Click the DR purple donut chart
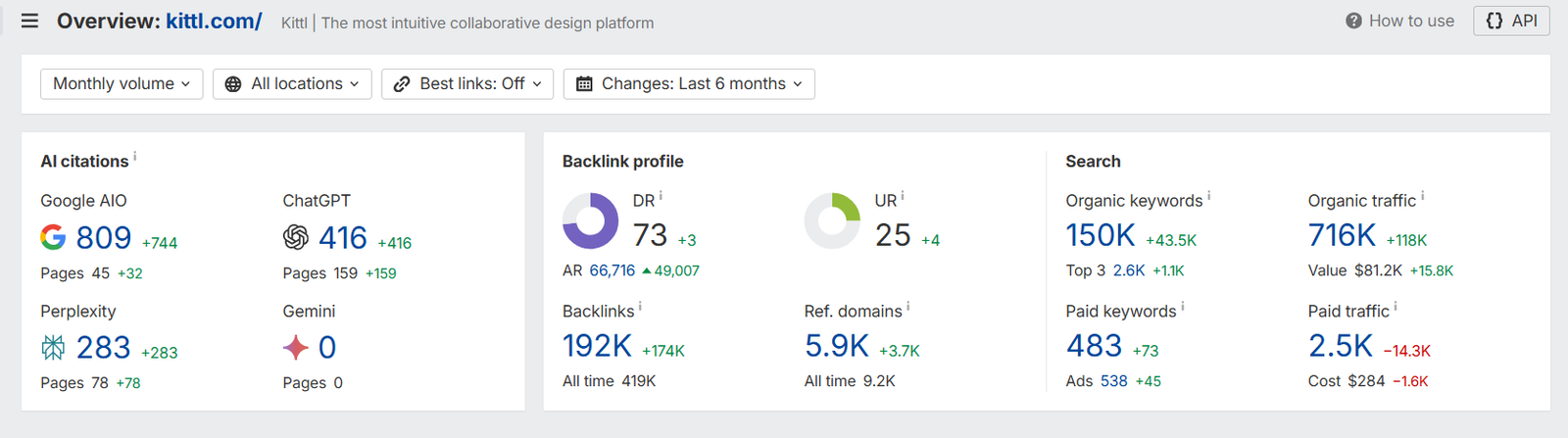Image resolution: width=1568 pixels, height=438 pixels. coord(590,220)
